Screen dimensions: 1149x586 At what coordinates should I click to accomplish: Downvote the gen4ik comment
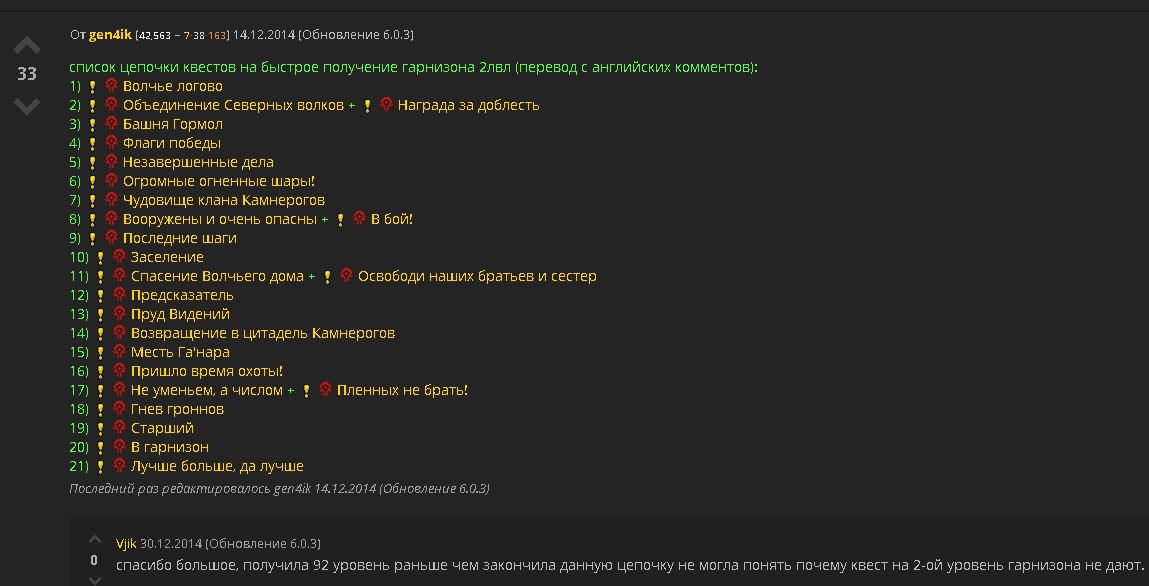point(26,103)
